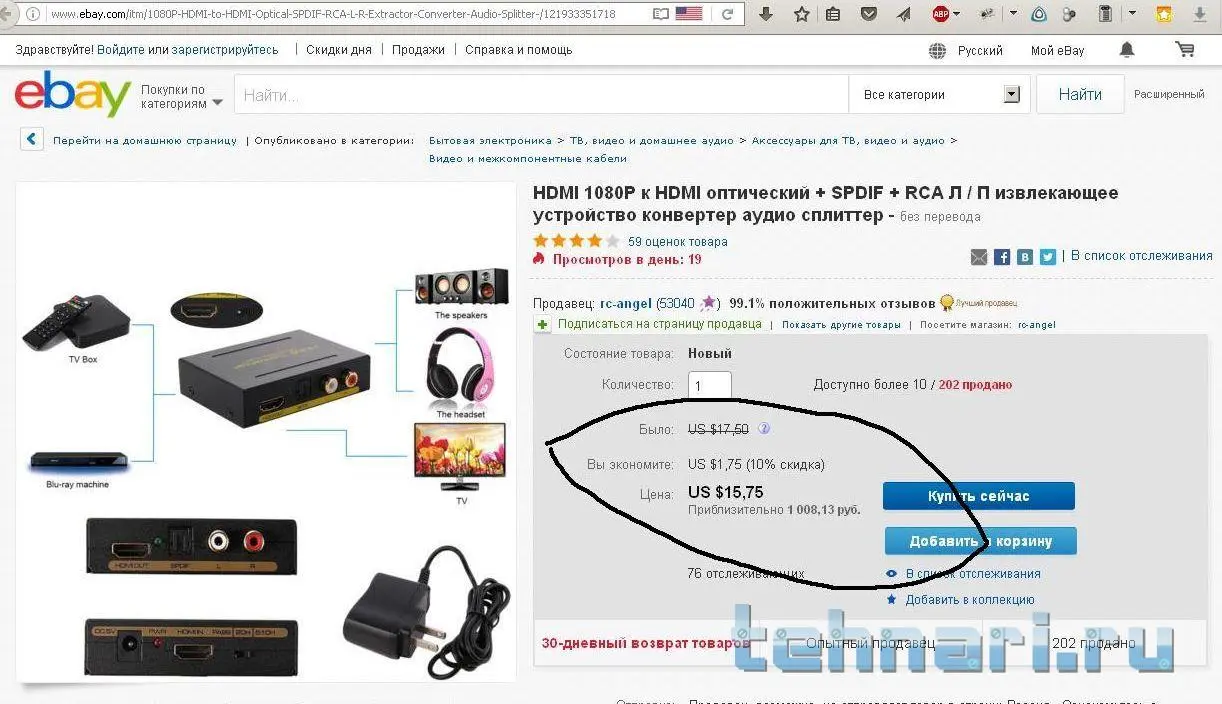1222x704 pixels.
Task: Share listing via email envelope icon
Action: click(x=979, y=257)
